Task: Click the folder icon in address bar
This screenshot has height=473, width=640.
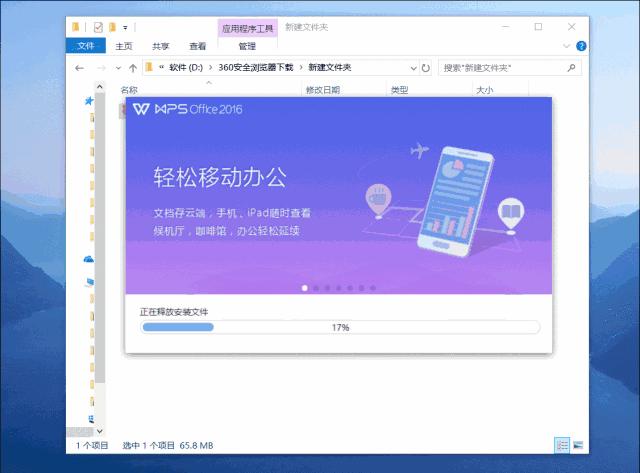Action: click(x=149, y=67)
